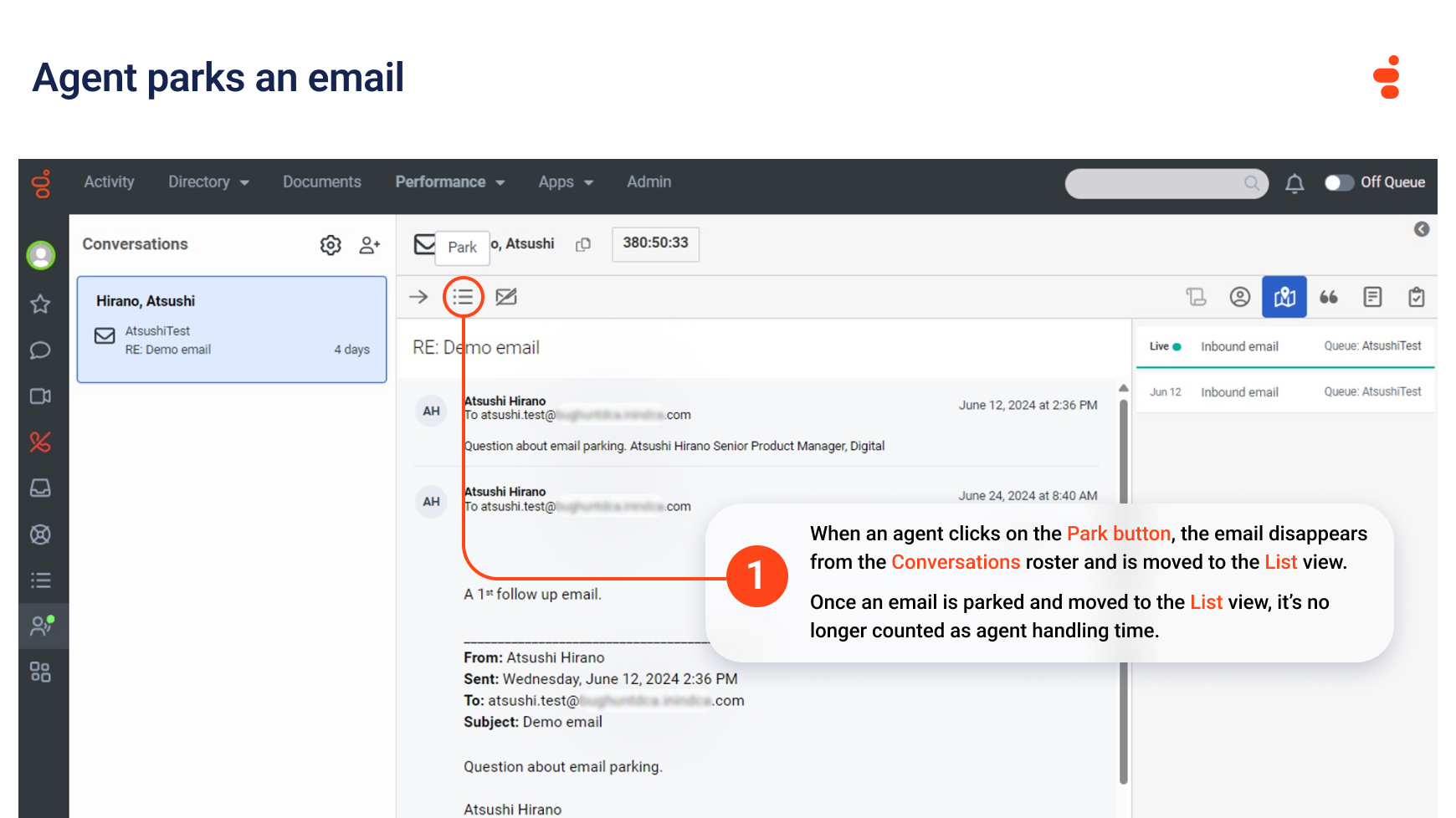Click the email thread vertical scrollbar

1123,585
